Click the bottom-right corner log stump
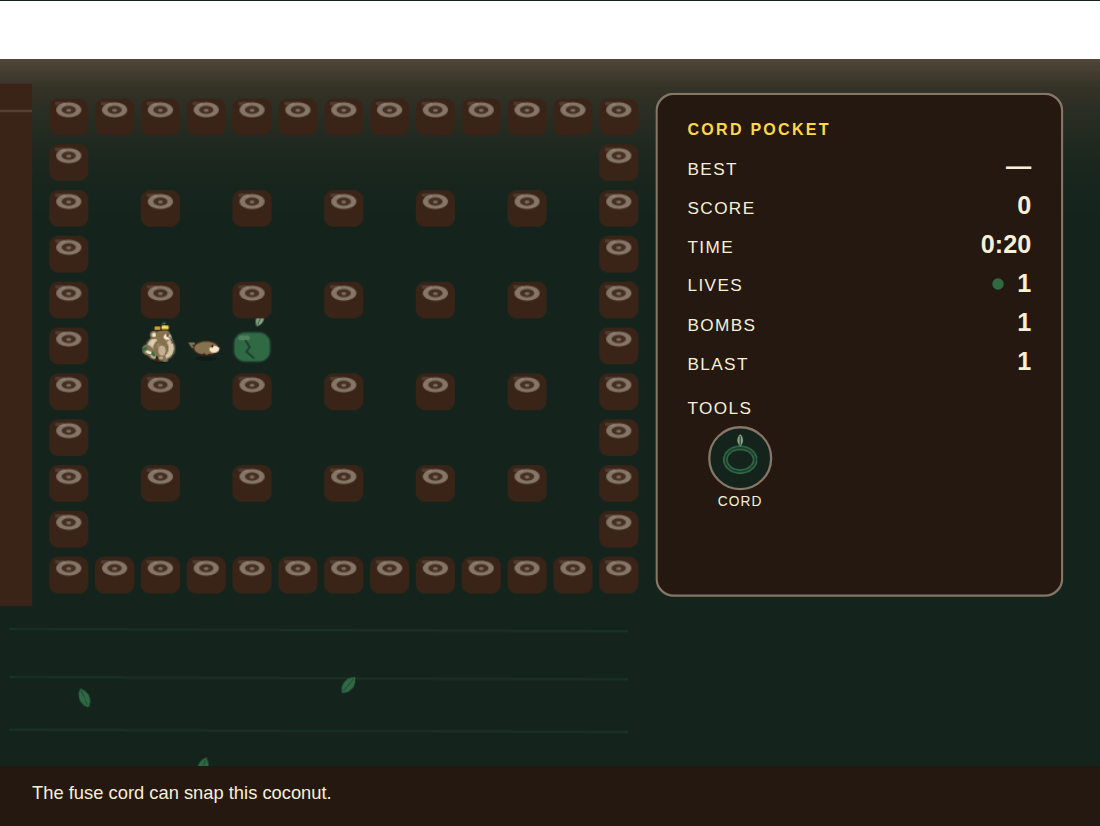This screenshot has height=826, width=1100. [619, 575]
